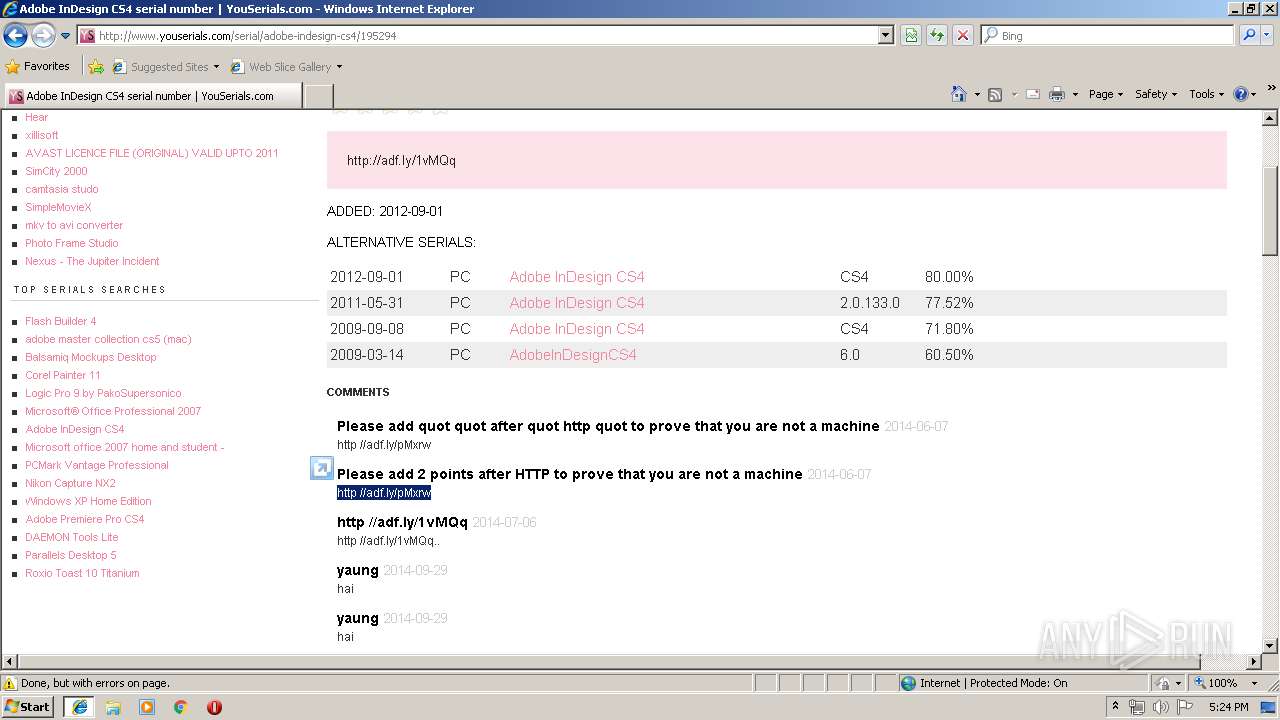Click Add to Favorites Bar icon
This screenshot has height=720, width=1280.
[96, 67]
